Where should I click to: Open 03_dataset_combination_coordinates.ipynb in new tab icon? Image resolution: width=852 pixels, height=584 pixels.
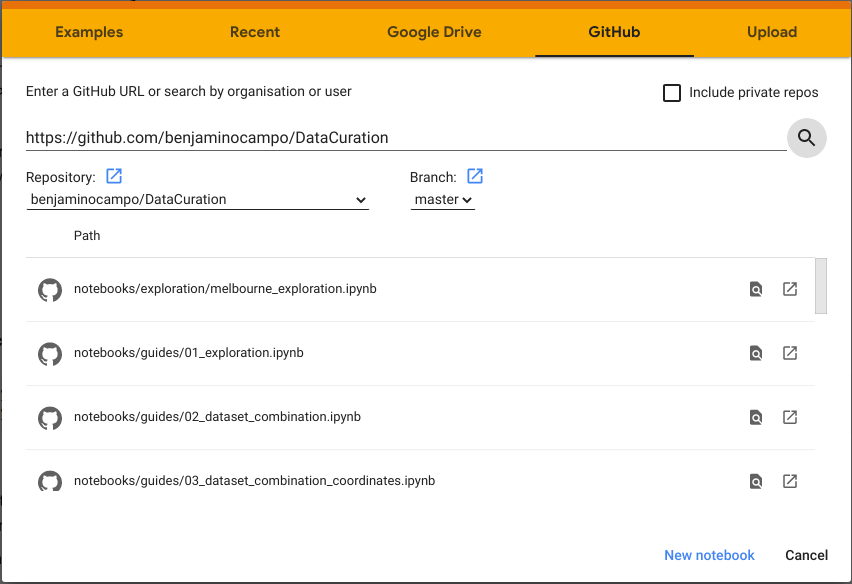pyautogui.click(x=790, y=481)
